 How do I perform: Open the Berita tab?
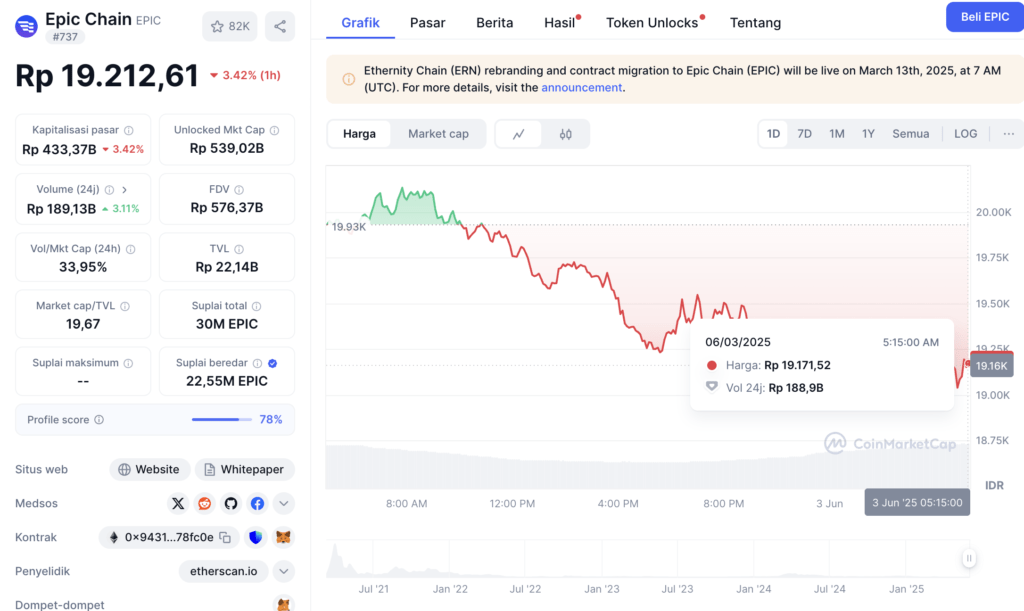coord(494,23)
